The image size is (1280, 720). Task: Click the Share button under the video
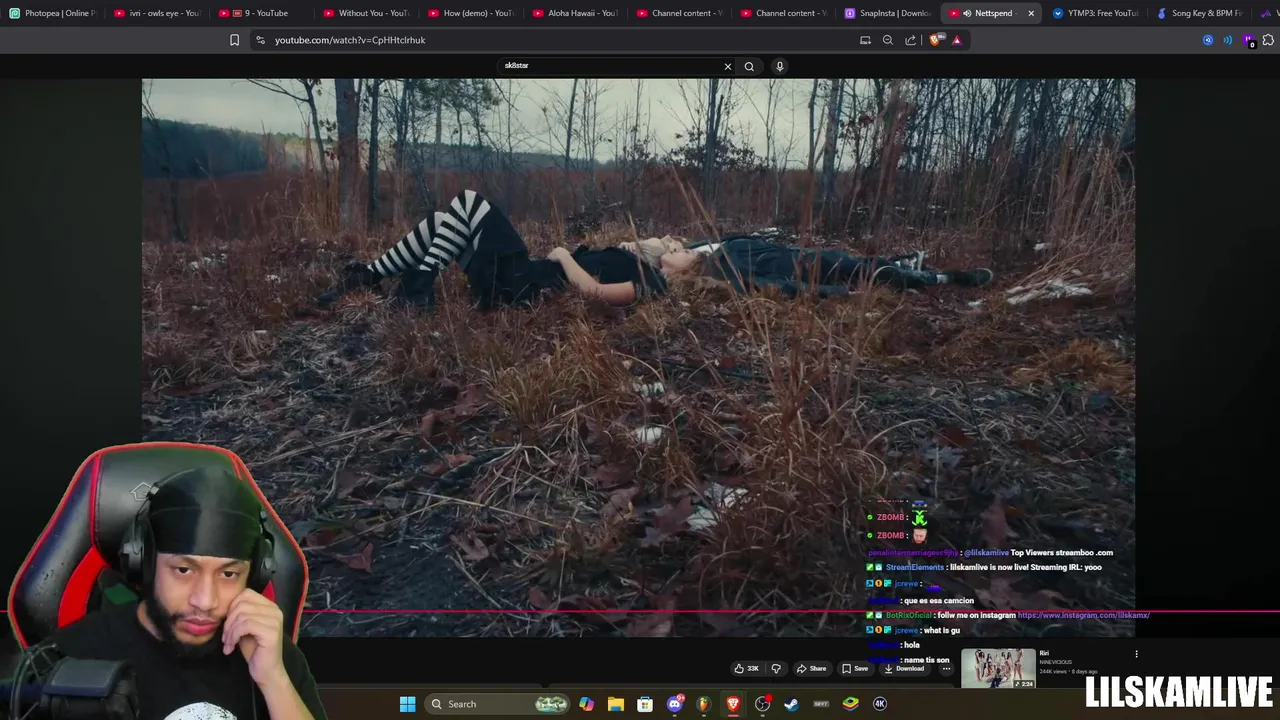pos(811,668)
